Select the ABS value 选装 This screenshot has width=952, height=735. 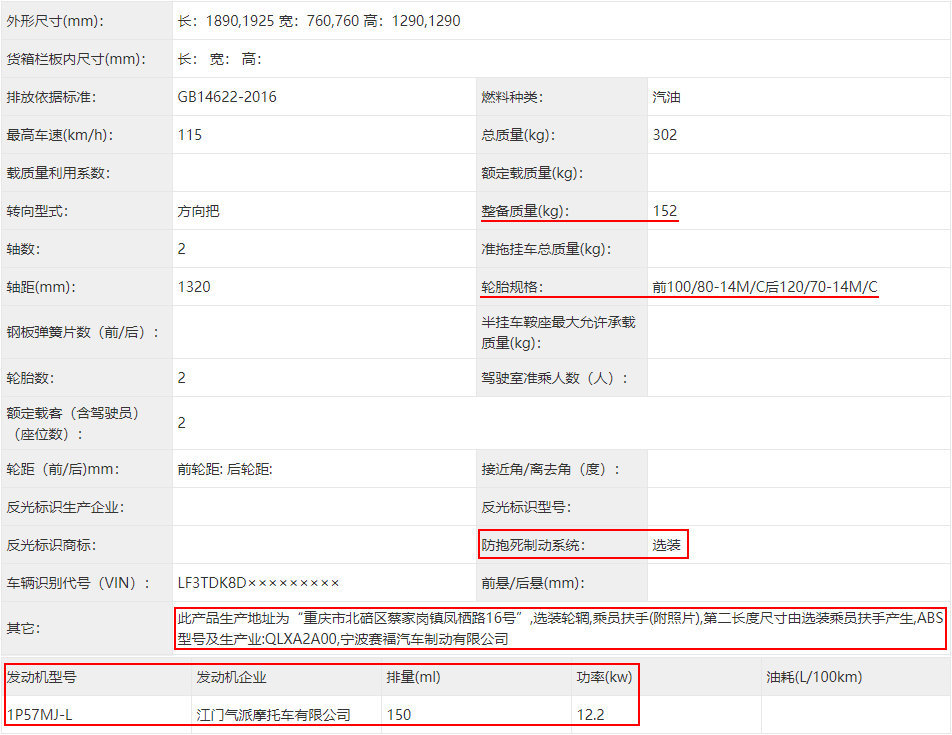[x=667, y=545]
